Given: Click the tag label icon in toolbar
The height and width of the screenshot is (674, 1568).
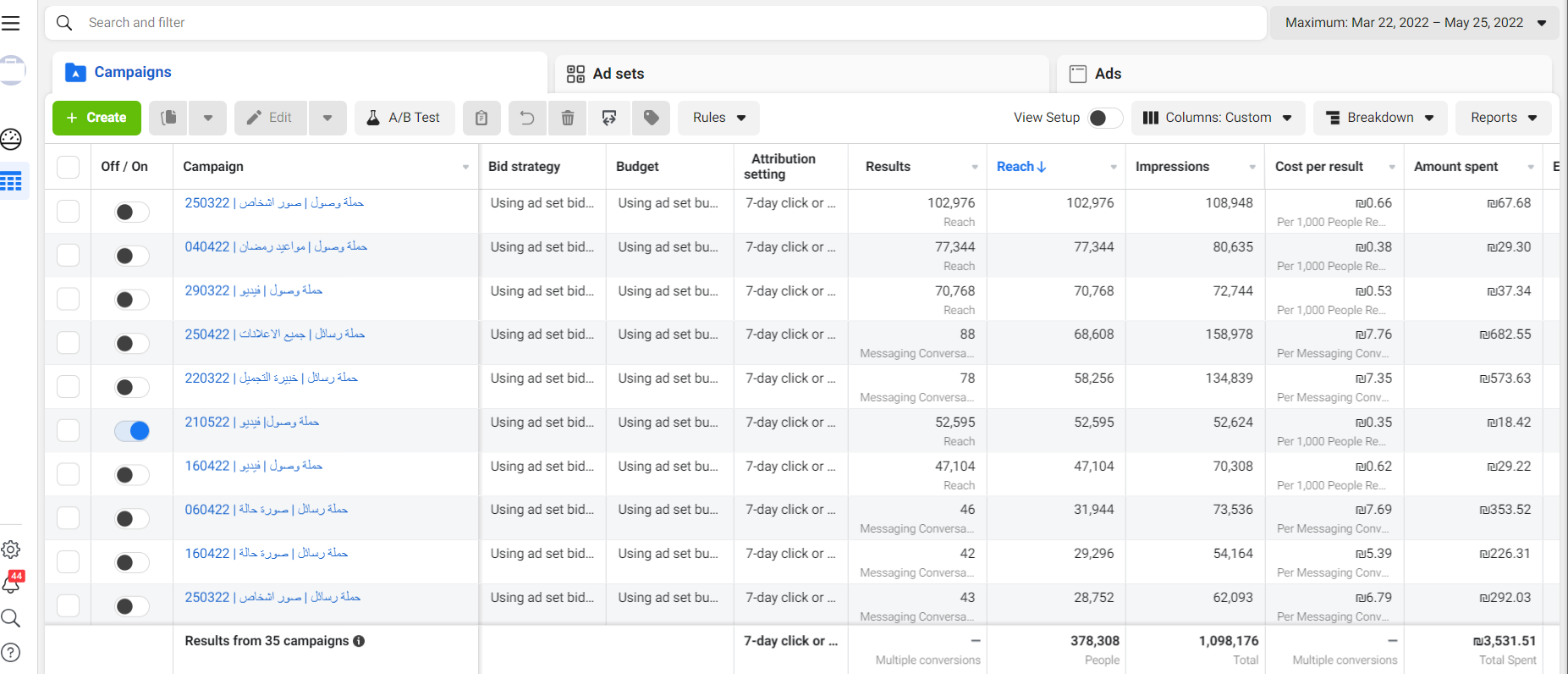Looking at the screenshot, I should 651,118.
